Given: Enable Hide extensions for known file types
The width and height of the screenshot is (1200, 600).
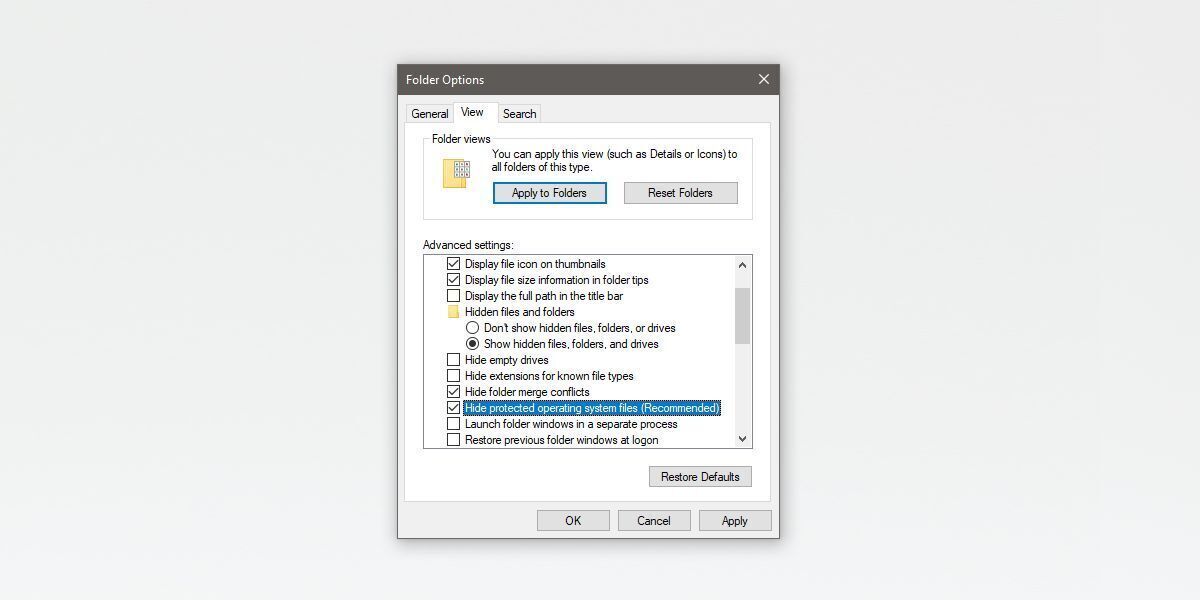Looking at the screenshot, I should (x=454, y=376).
